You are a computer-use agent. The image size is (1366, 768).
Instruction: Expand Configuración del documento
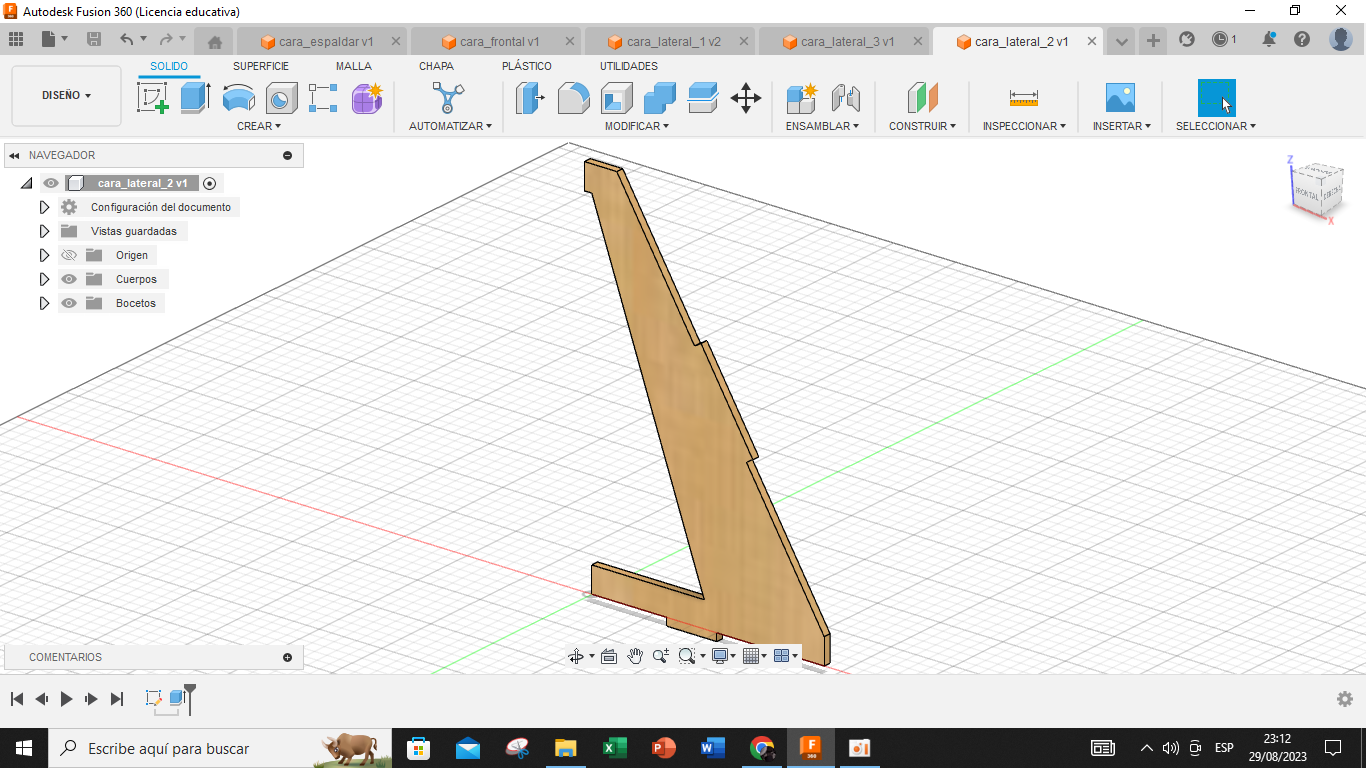44,207
